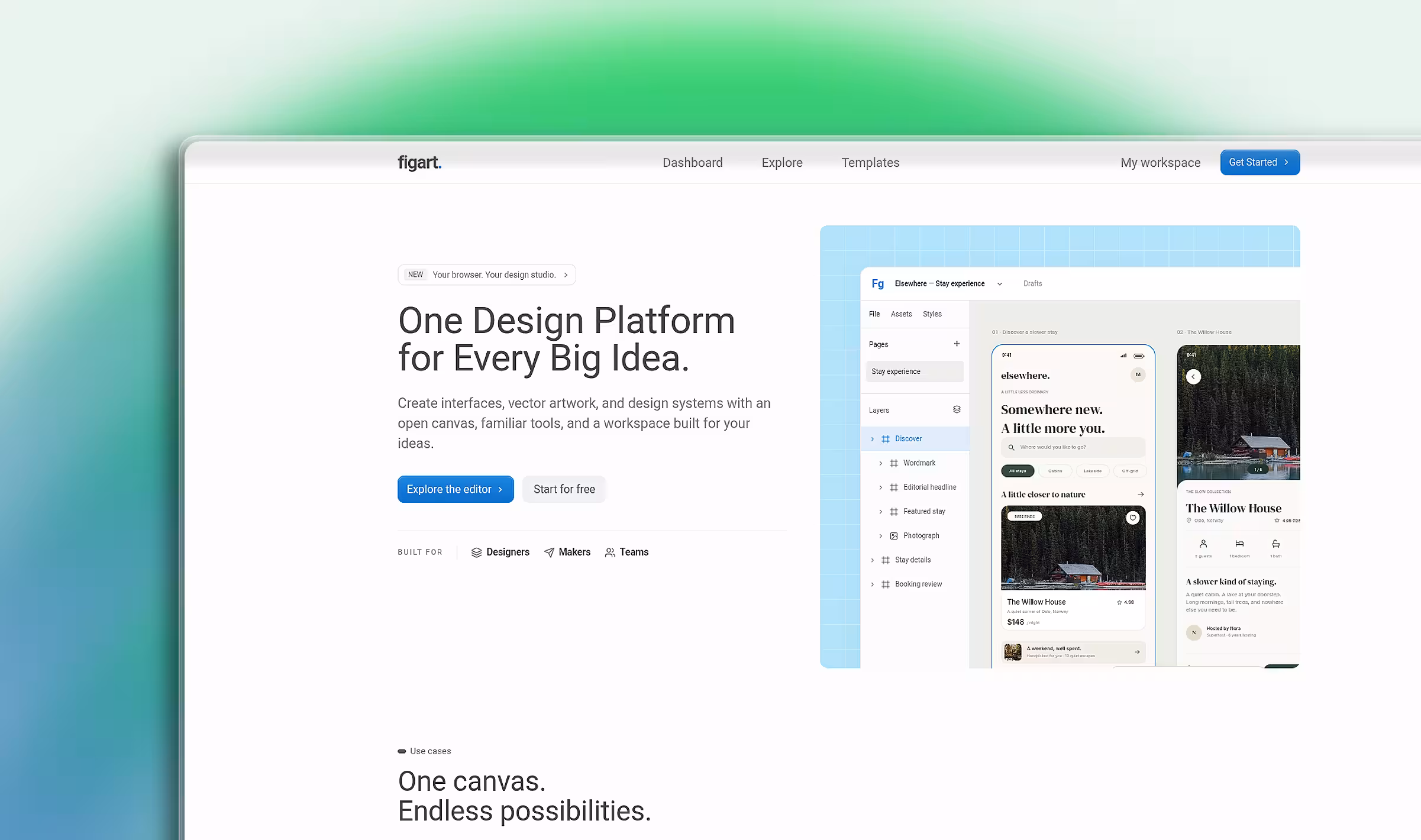Click the Drafts label in the editor header

[1032, 284]
